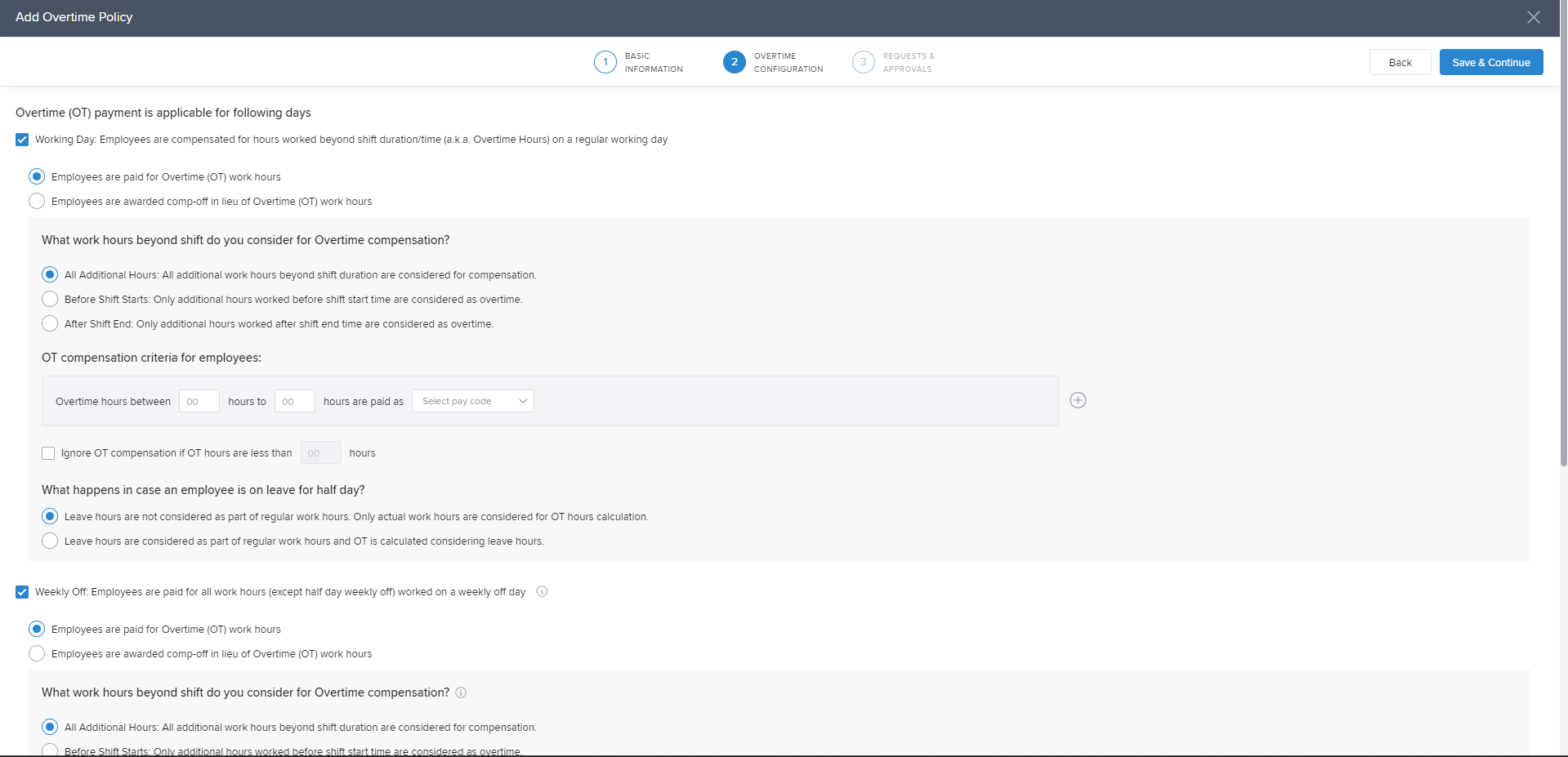Click step 3 Requests & Approvals circle
The image size is (1568, 757).
pos(863,62)
